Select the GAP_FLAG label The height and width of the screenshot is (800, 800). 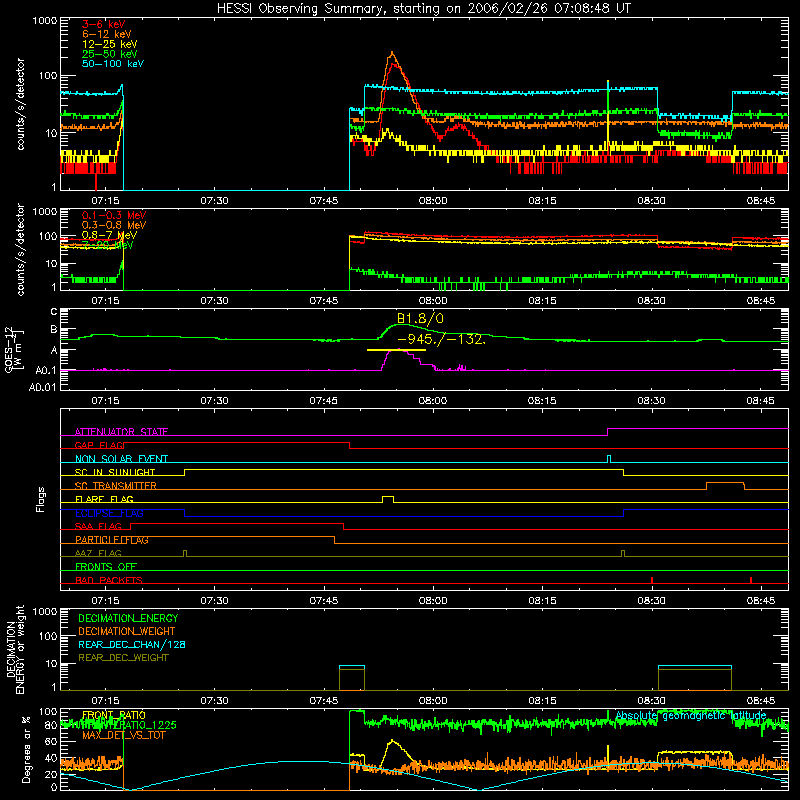pos(99,445)
